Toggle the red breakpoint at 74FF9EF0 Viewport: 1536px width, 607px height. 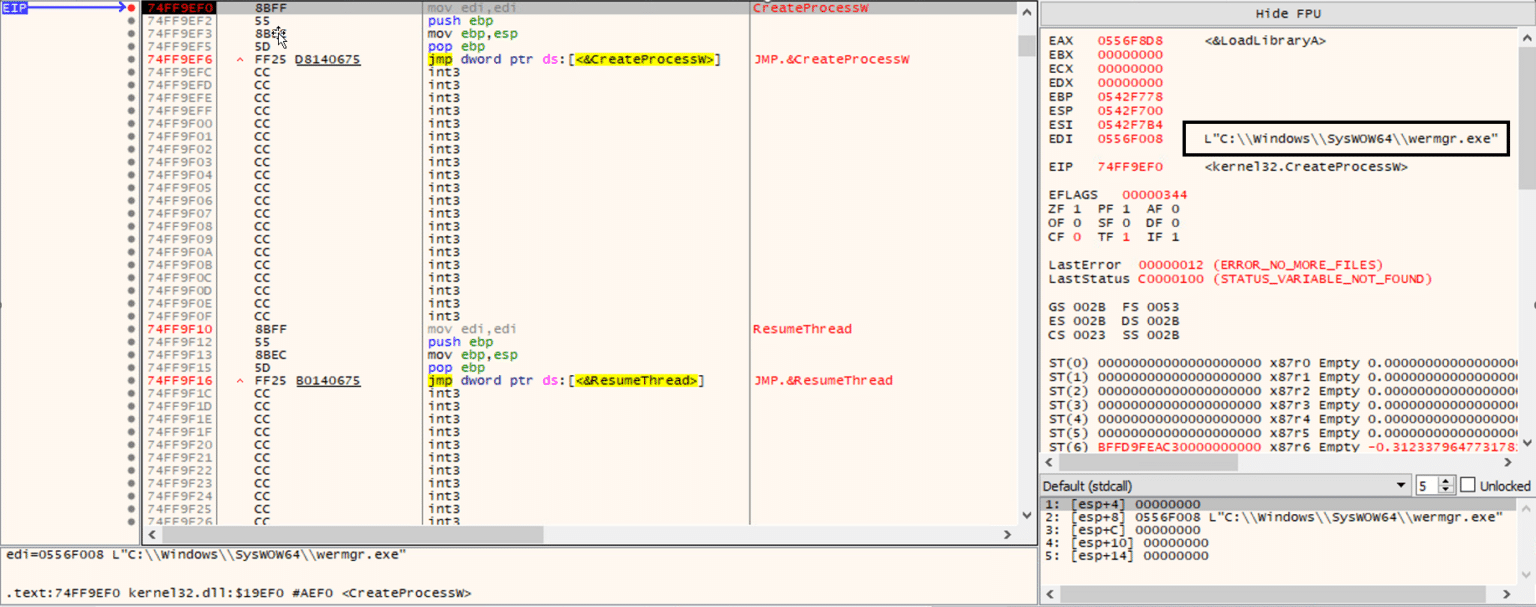click(x=130, y=7)
